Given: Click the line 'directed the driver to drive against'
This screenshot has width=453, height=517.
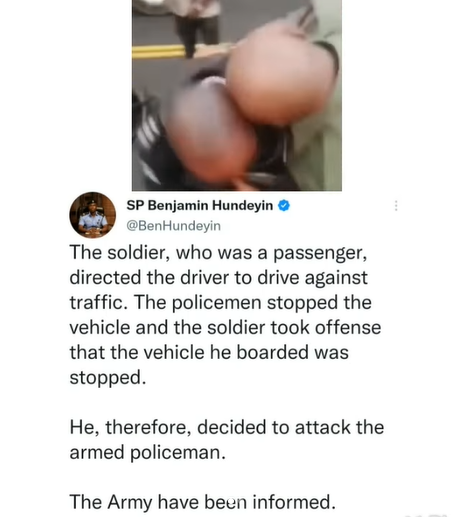Looking at the screenshot, I should click(218, 278).
